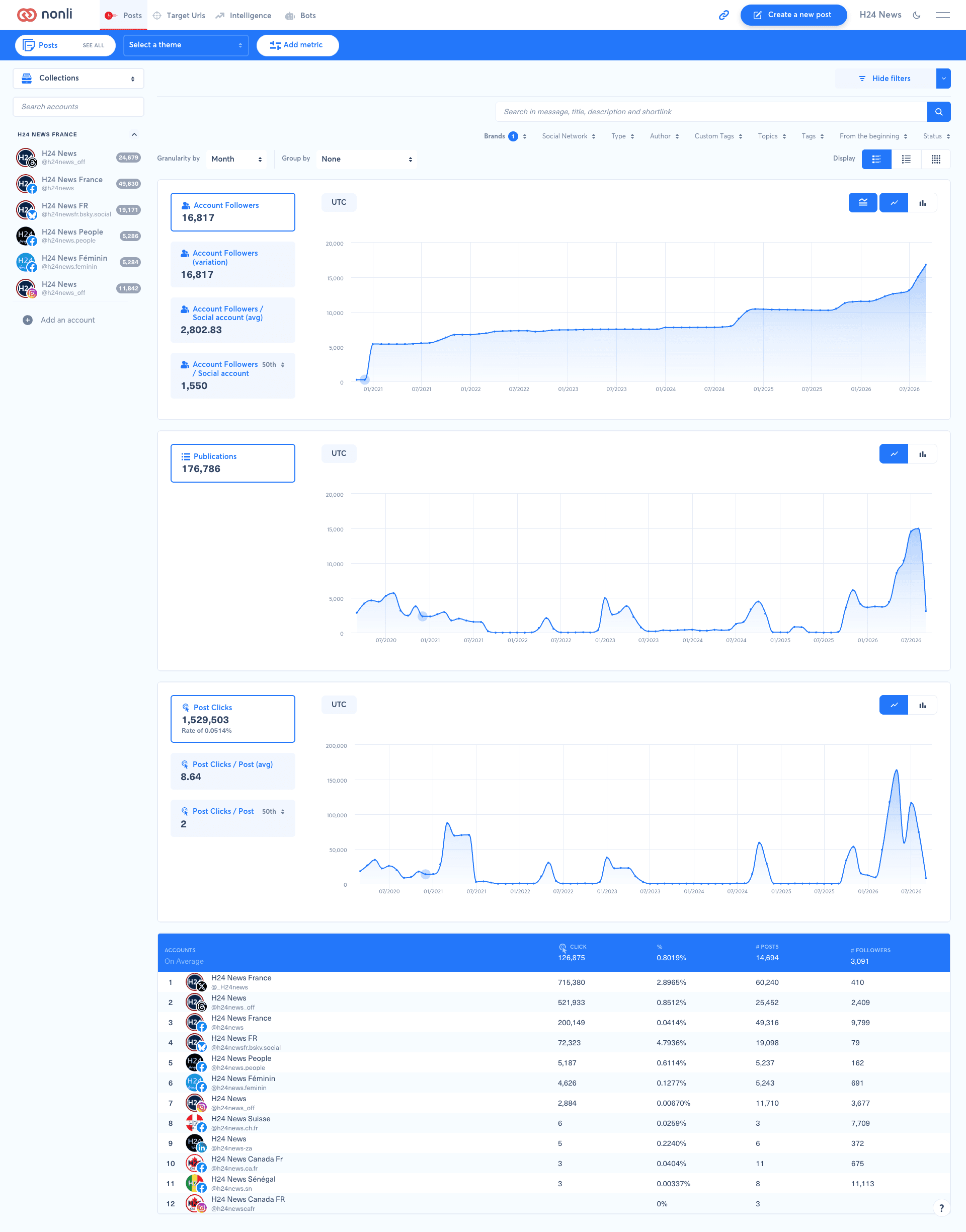The width and height of the screenshot is (966, 1232).
Task: Open the Posts tab in navigation
Action: (x=123, y=15)
